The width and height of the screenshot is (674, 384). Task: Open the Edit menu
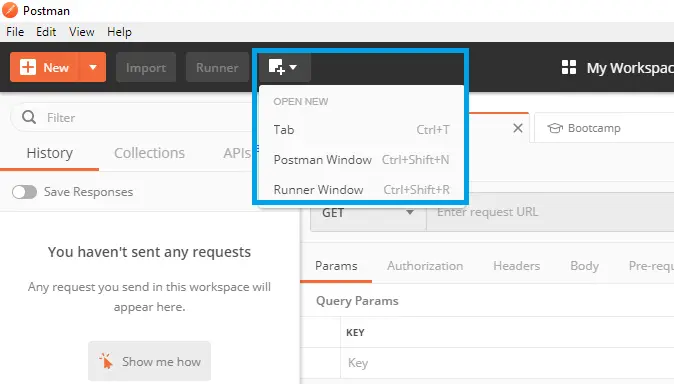tap(46, 32)
